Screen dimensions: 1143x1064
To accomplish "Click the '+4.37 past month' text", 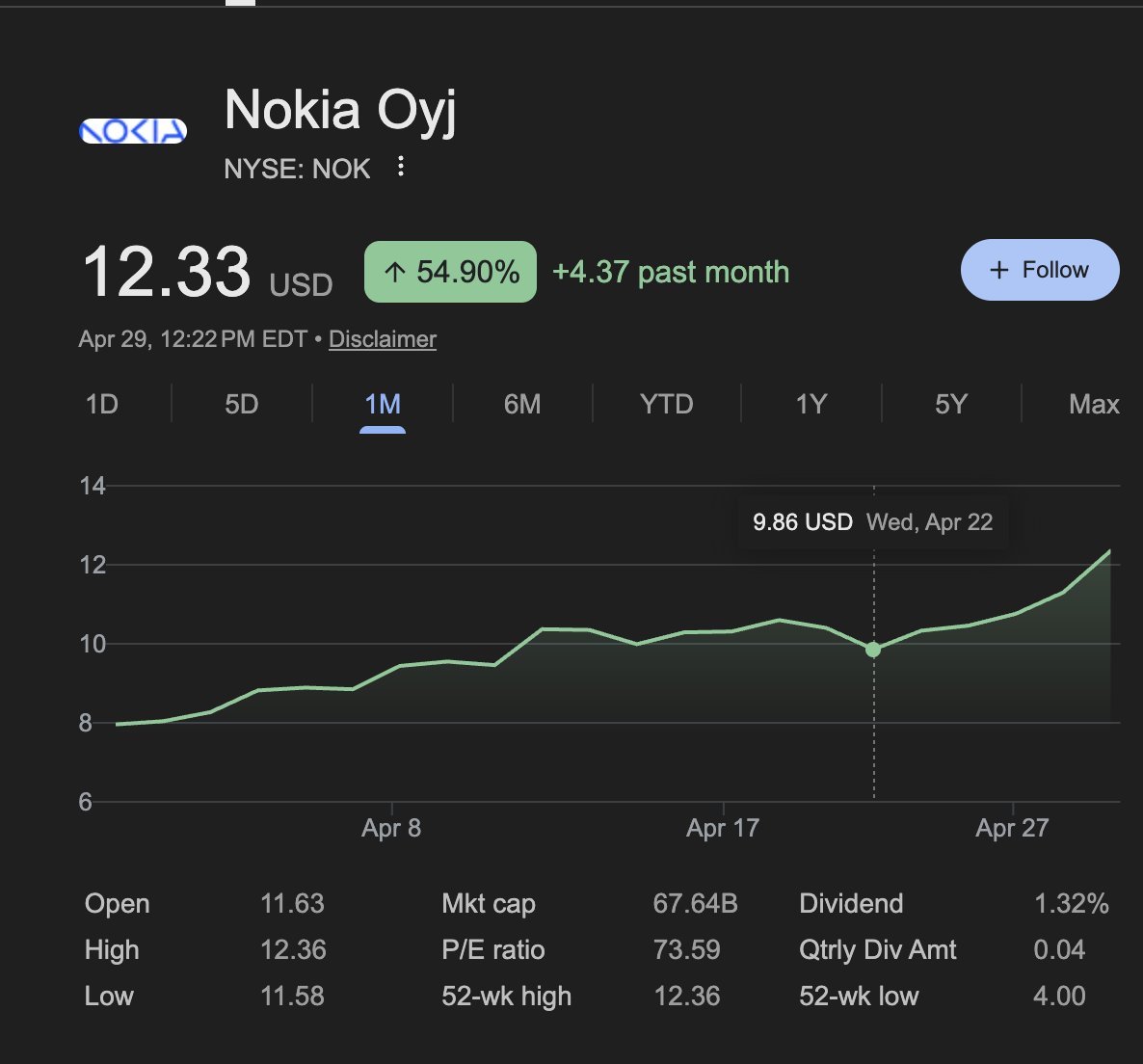I will coord(671,272).
